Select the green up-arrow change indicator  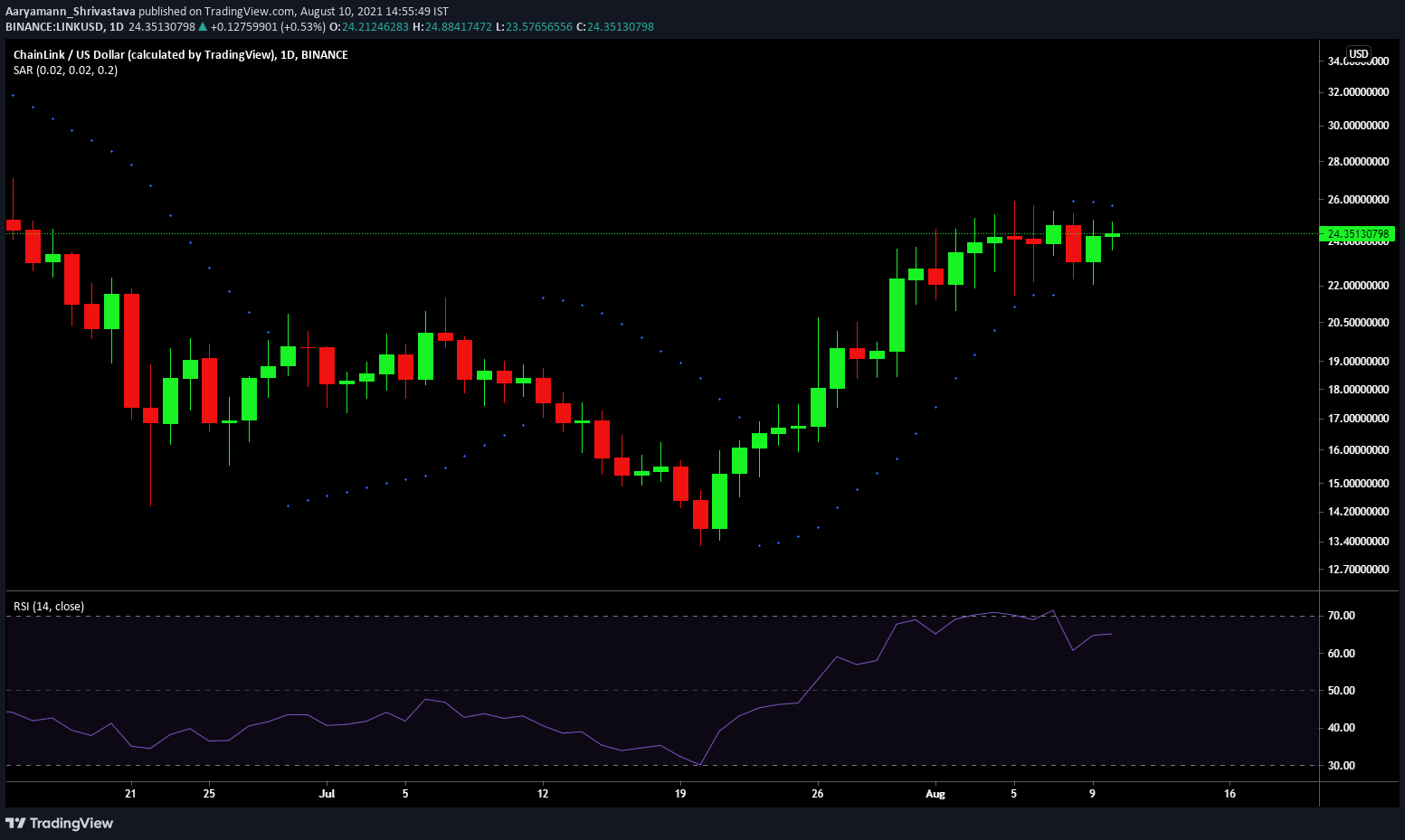201,27
